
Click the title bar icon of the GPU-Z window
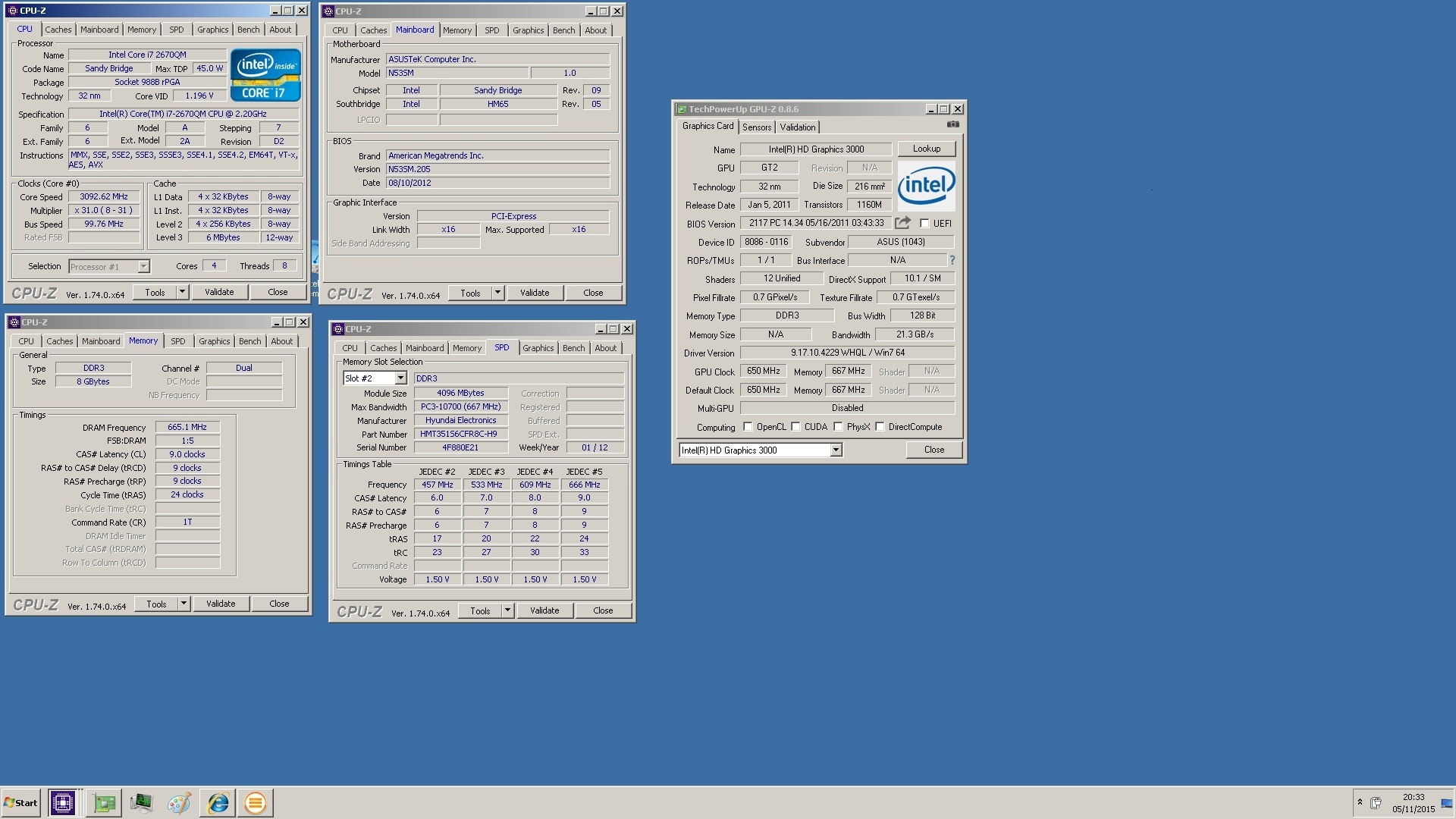[682, 109]
